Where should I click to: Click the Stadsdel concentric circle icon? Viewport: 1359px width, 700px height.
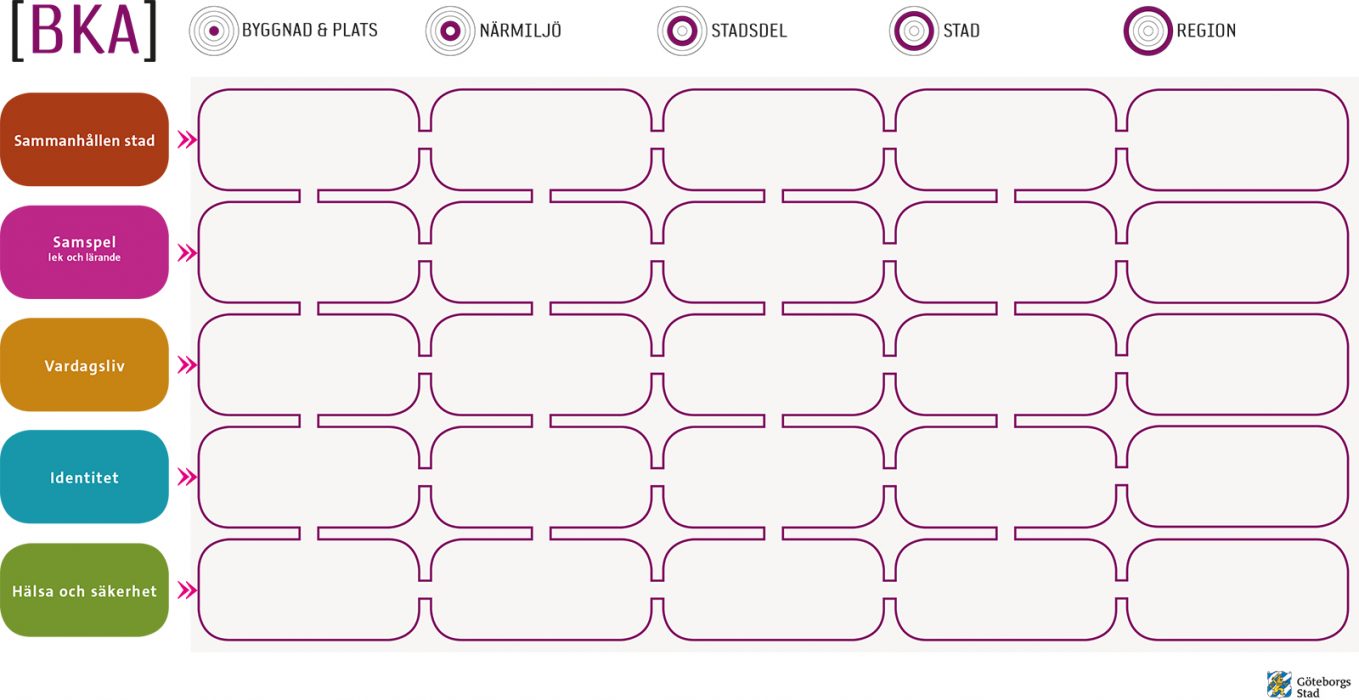pyautogui.click(x=682, y=31)
